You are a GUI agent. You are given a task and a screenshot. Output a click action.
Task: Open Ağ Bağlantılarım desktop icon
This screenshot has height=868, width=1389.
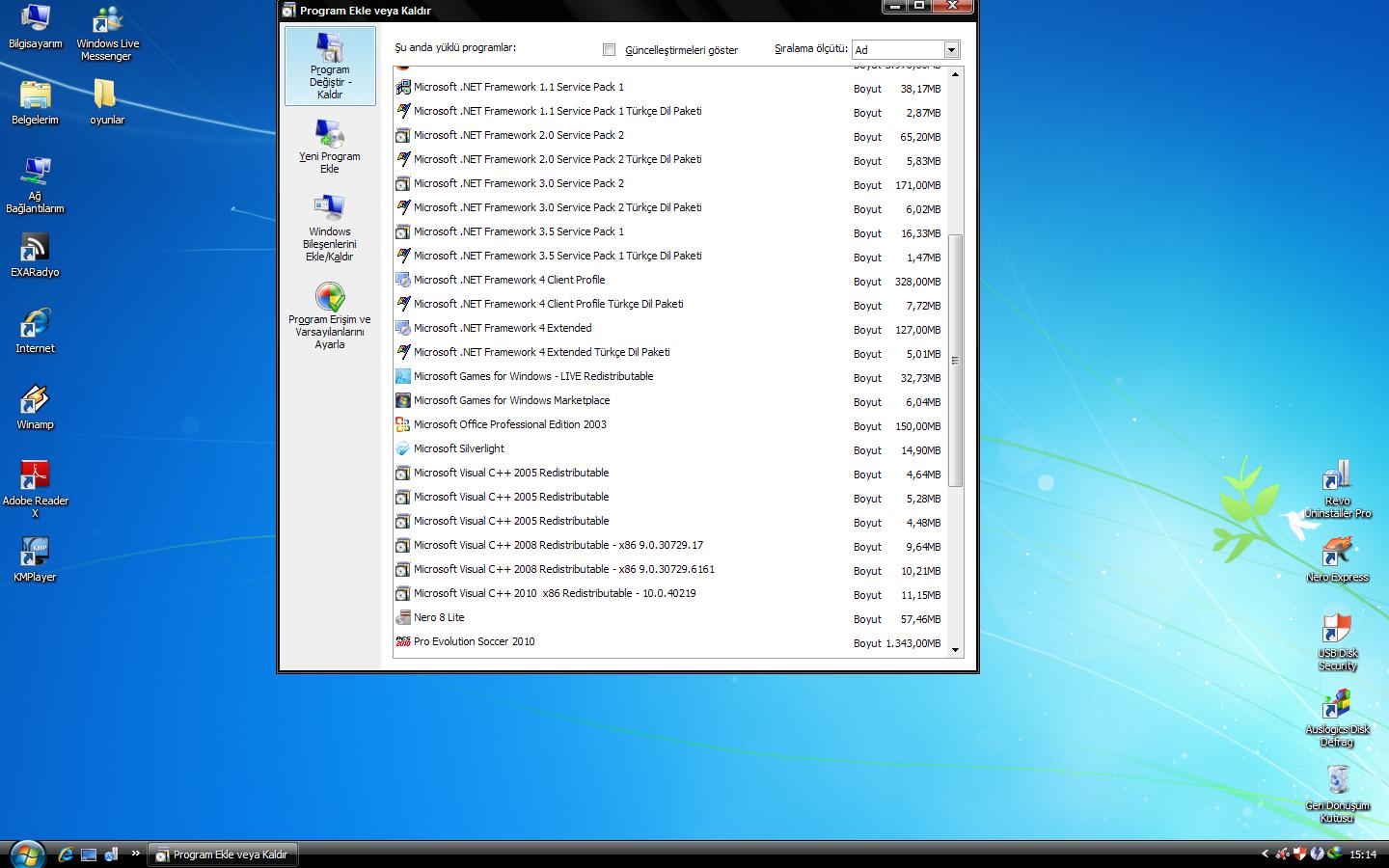pyautogui.click(x=36, y=184)
